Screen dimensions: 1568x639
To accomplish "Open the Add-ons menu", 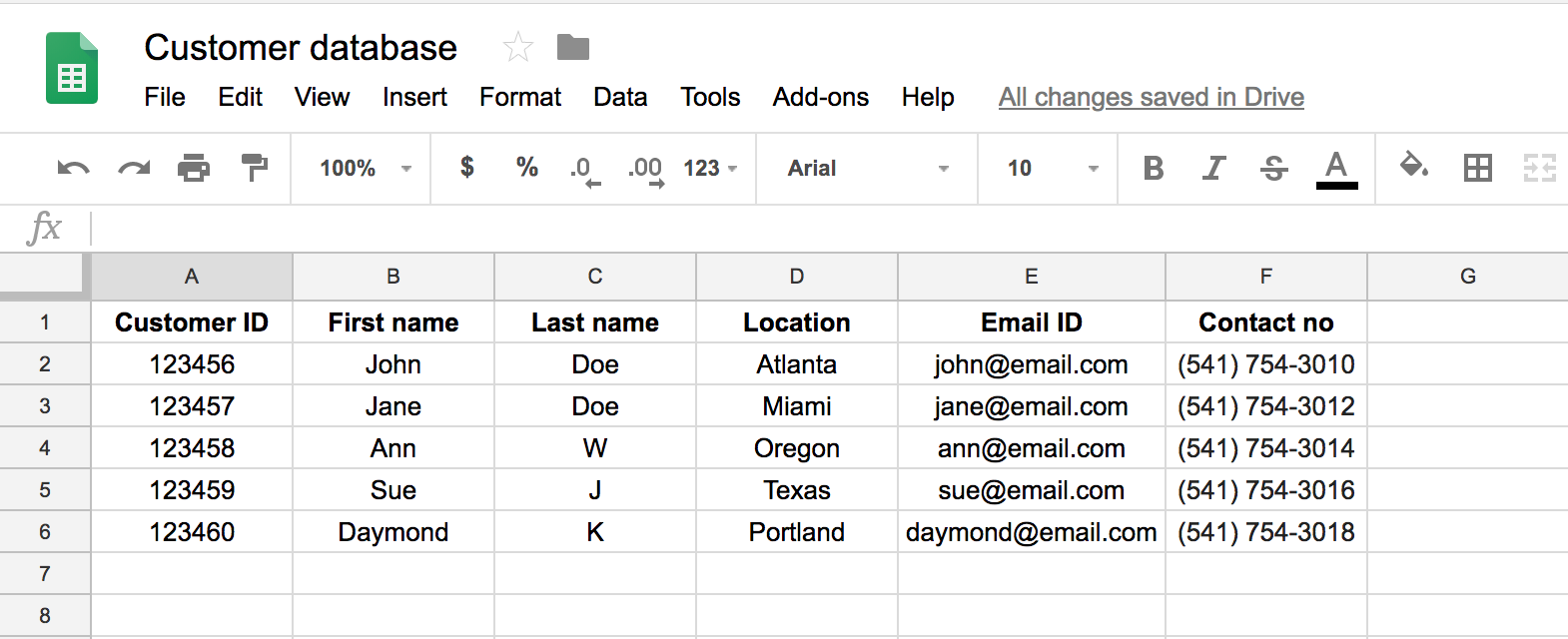I will tap(820, 97).
